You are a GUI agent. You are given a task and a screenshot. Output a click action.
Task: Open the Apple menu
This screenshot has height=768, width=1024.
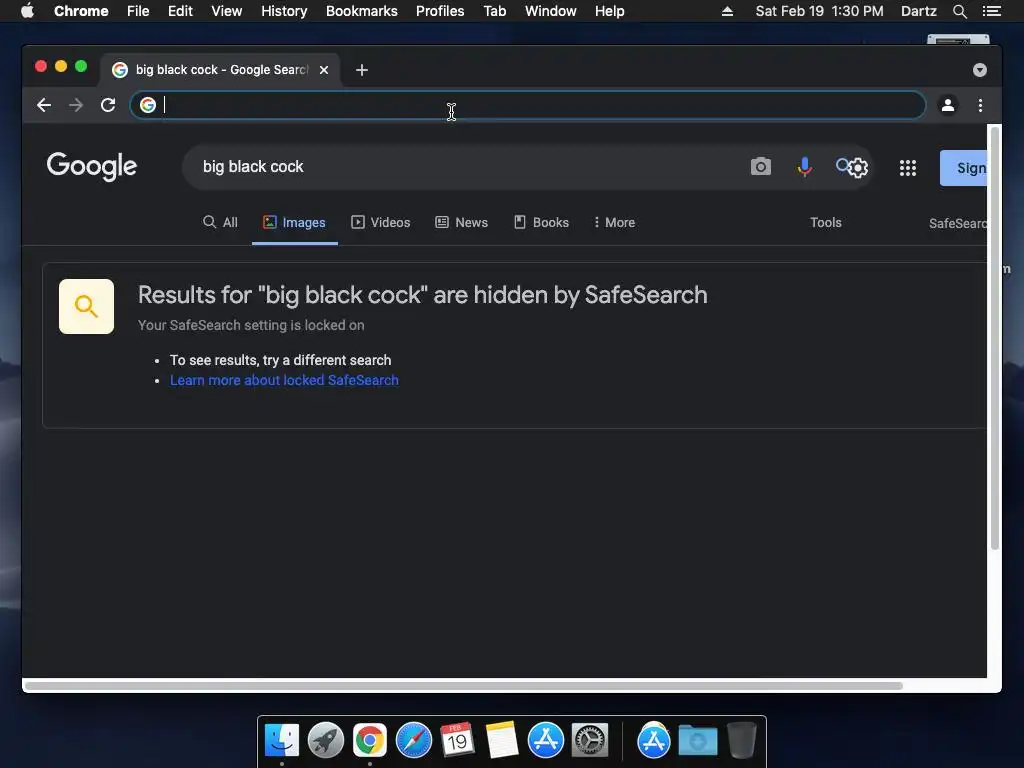(x=27, y=11)
